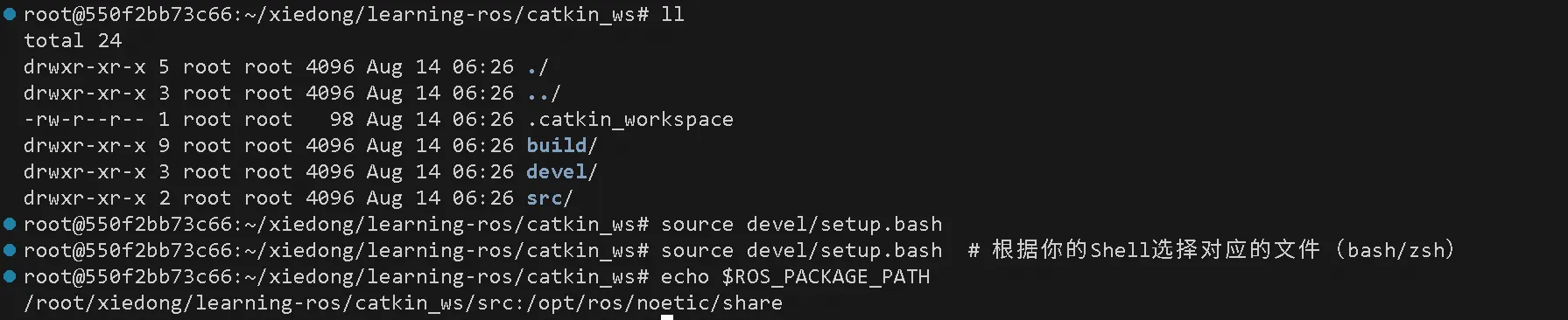Viewport: 1568px width, 320px height.
Task: Click the blue dot beside second source command
Action: 10,250
